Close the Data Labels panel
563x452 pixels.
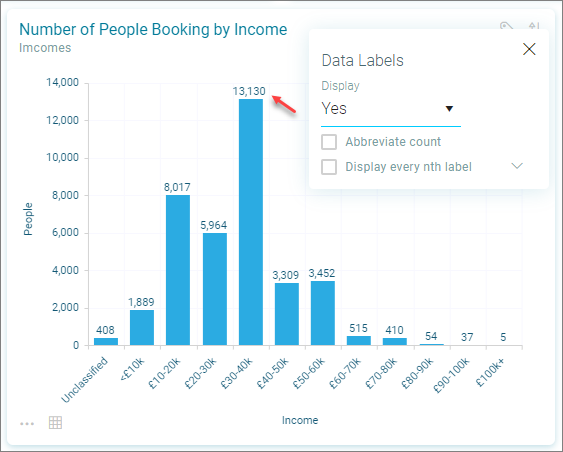tap(529, 49)
